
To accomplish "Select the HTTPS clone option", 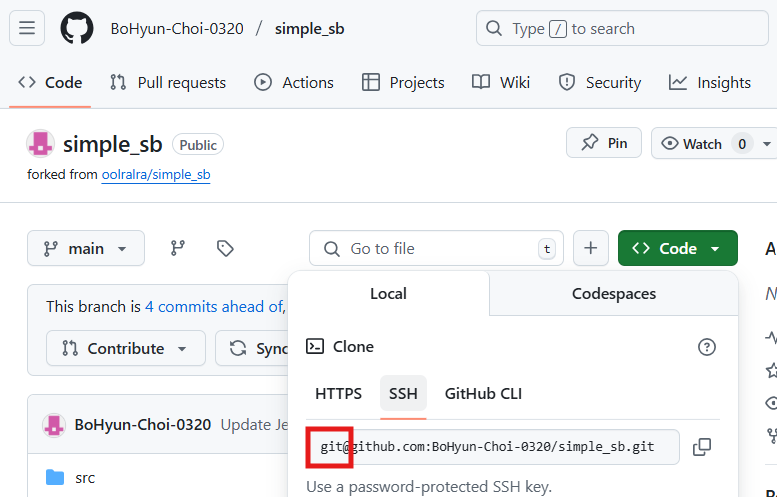I will coord(338,393).
